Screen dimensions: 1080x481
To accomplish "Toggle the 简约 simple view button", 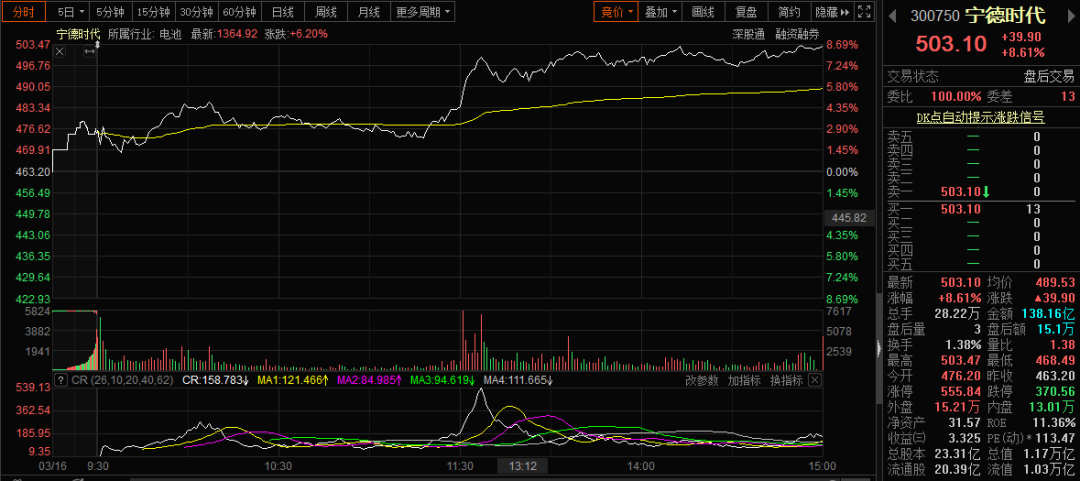I will click(x=789, y=12).
